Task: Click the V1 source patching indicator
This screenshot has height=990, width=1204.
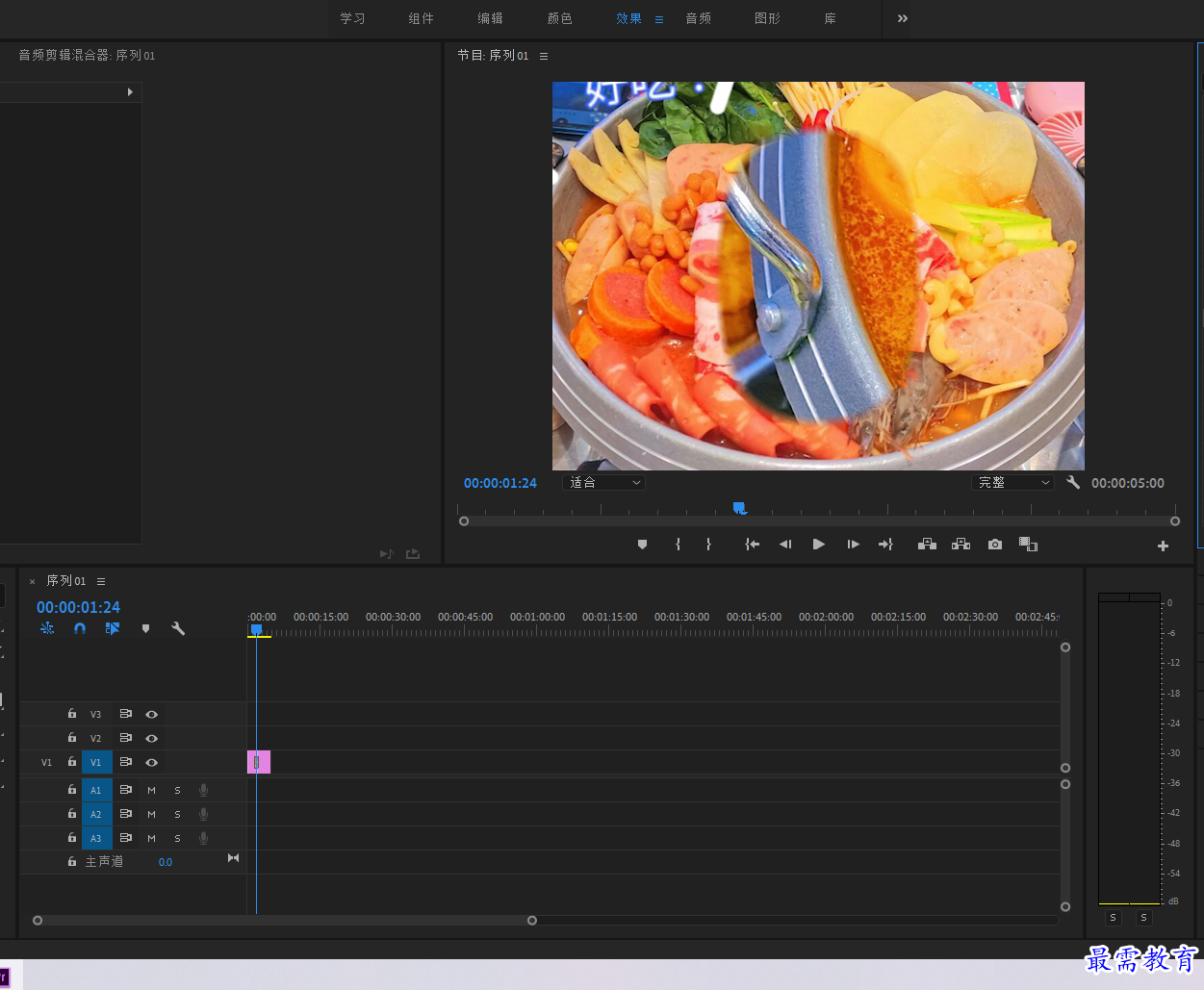Action: (46, 762)
